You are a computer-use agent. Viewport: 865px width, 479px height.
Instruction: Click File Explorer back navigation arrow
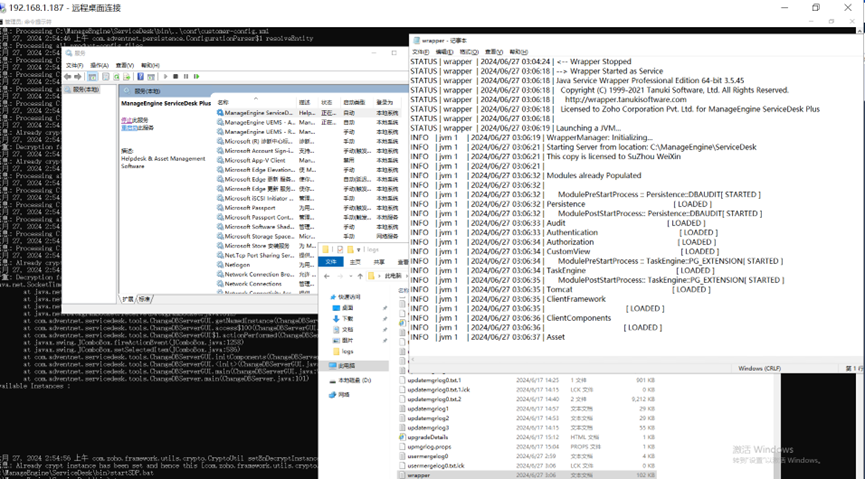tap(327, 276)
